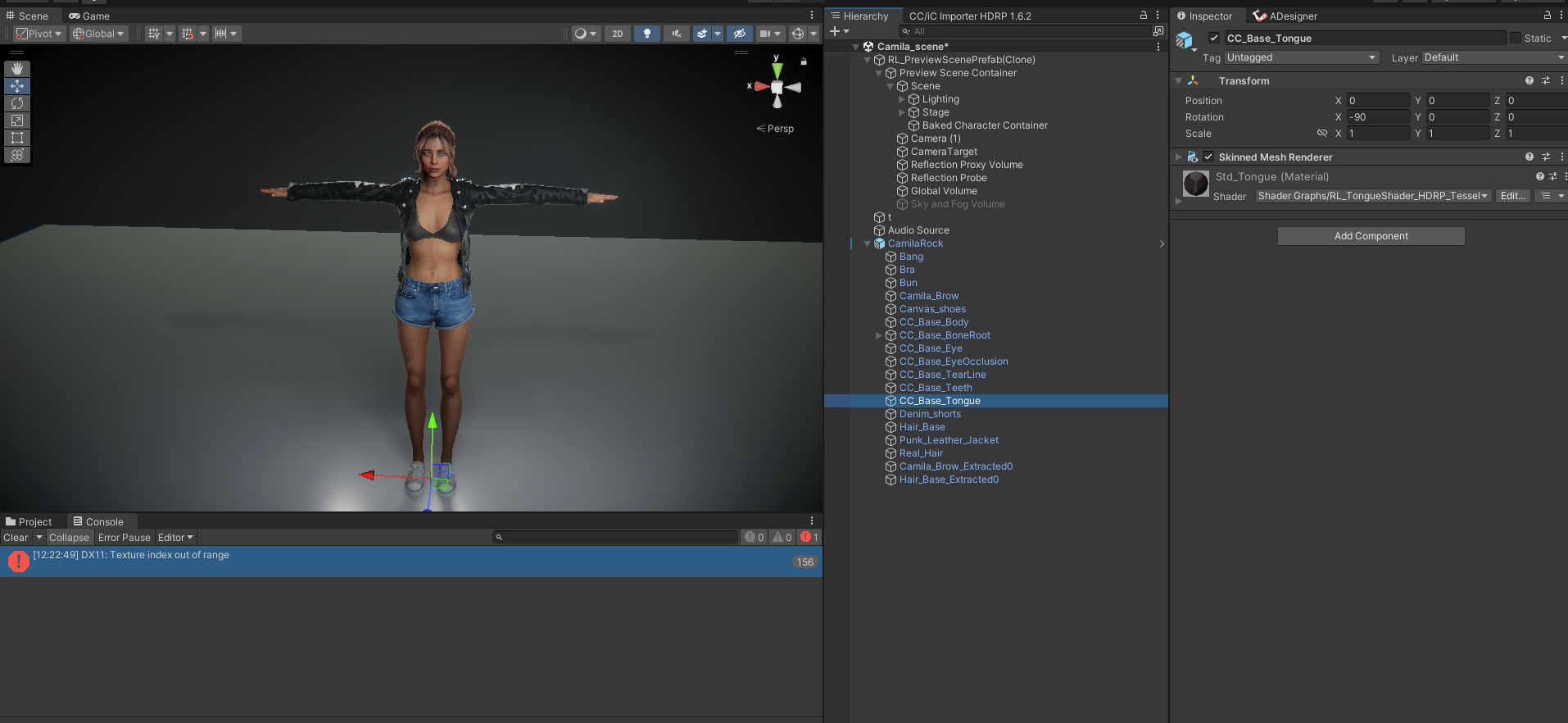Toggle grid visibility icon in Scene toolbar
The height and width of the screenshot is (723, 1568).
[154, 34]
